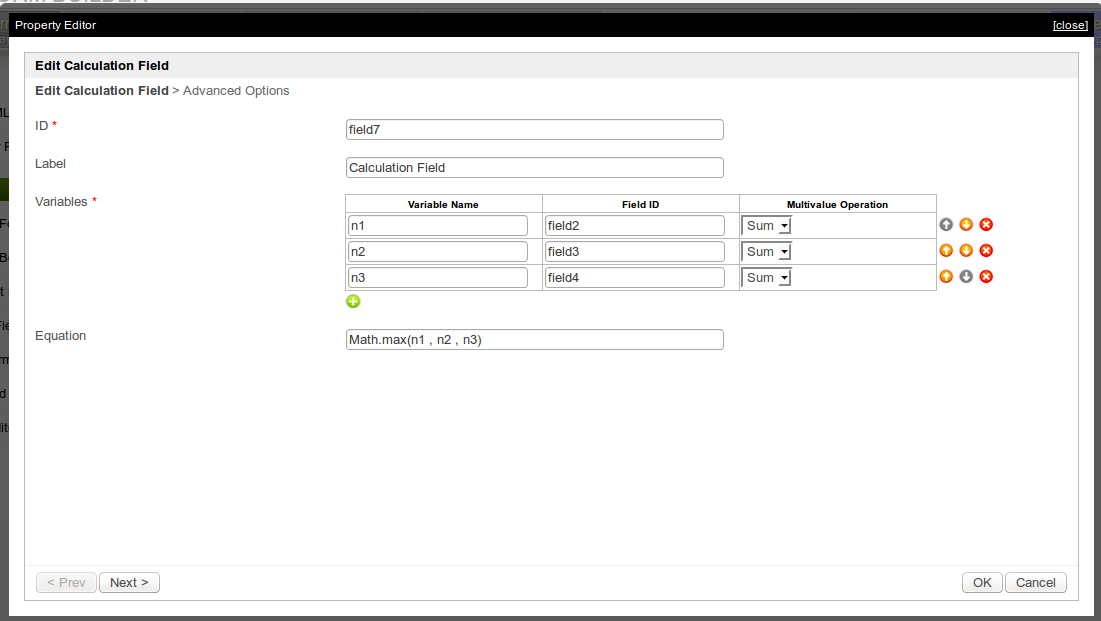
Task: Add a new variable row with green plus
Action: click(353, 301)
